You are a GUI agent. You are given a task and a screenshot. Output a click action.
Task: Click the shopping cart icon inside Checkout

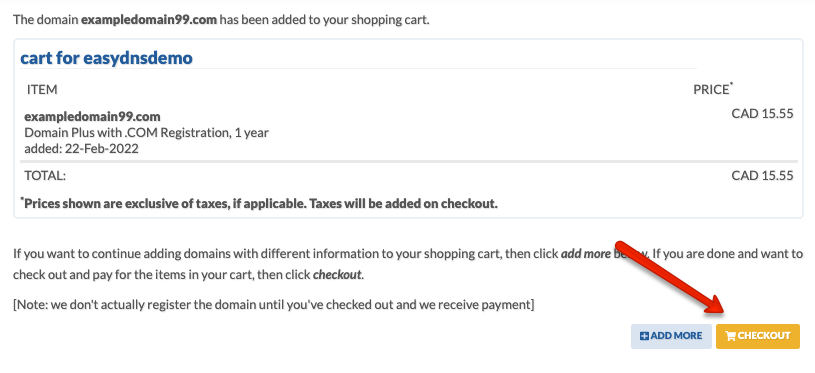coord(730,336)
